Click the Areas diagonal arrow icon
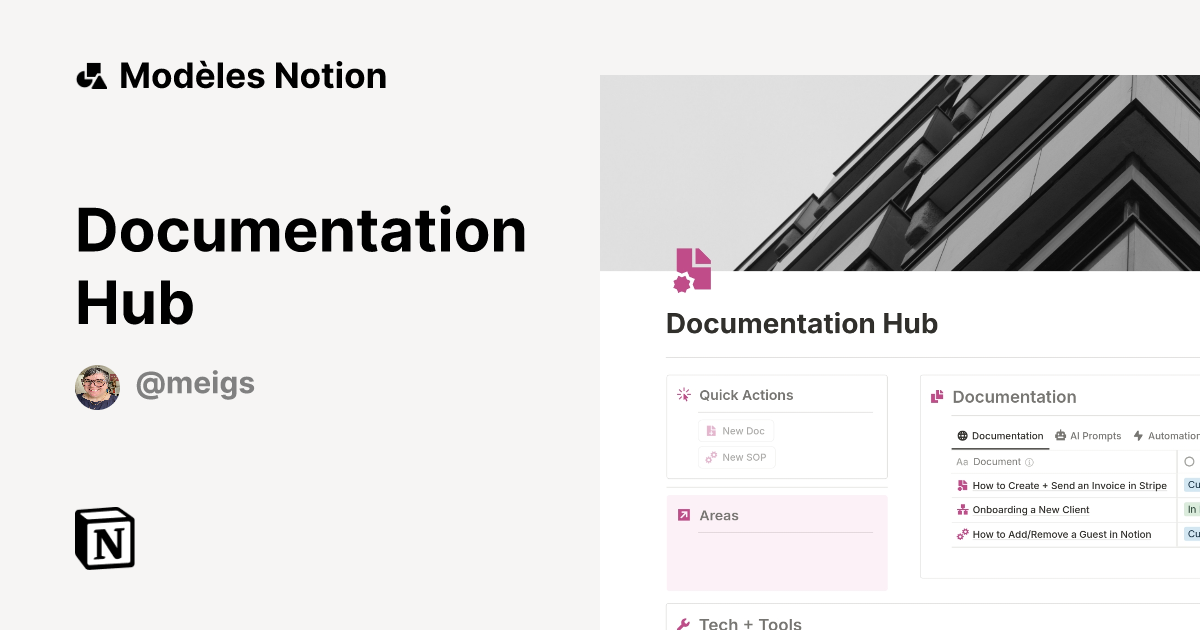This screenshot has width=1200, height=630. point(685,515)
